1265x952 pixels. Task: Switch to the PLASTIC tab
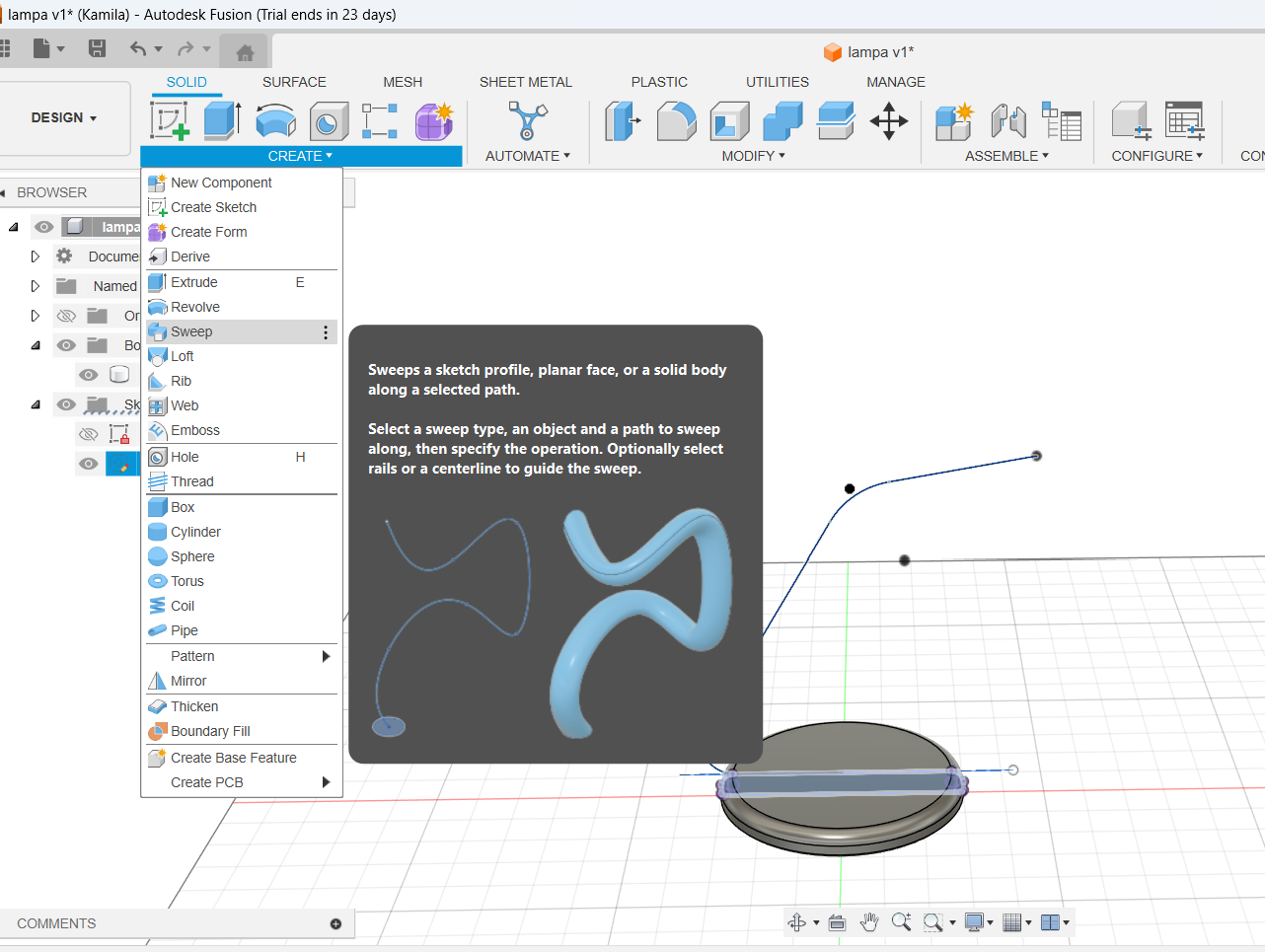coord(659,82)
